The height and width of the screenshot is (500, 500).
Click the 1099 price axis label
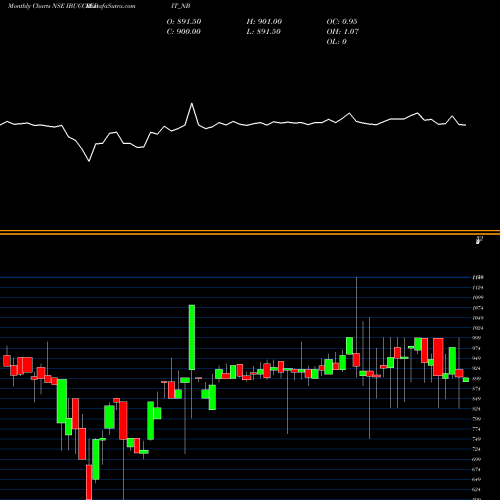click(x=478, y=298)
